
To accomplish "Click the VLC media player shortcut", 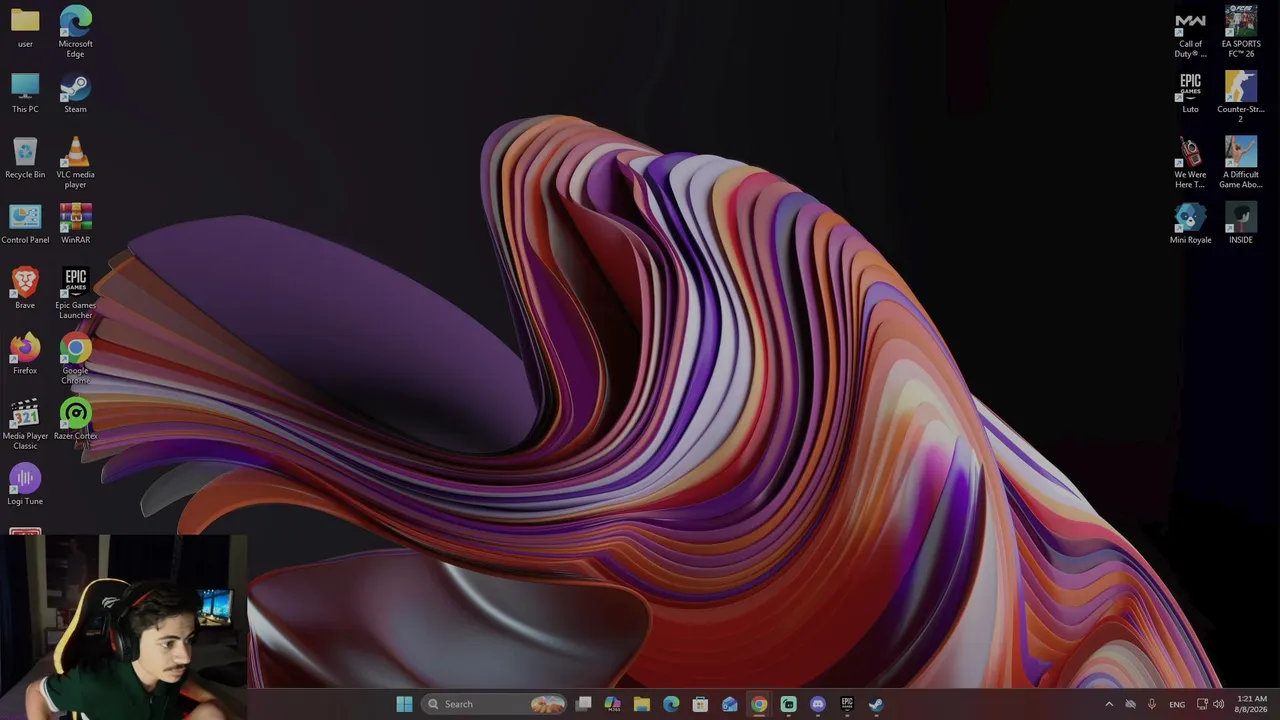I will 75,163.
